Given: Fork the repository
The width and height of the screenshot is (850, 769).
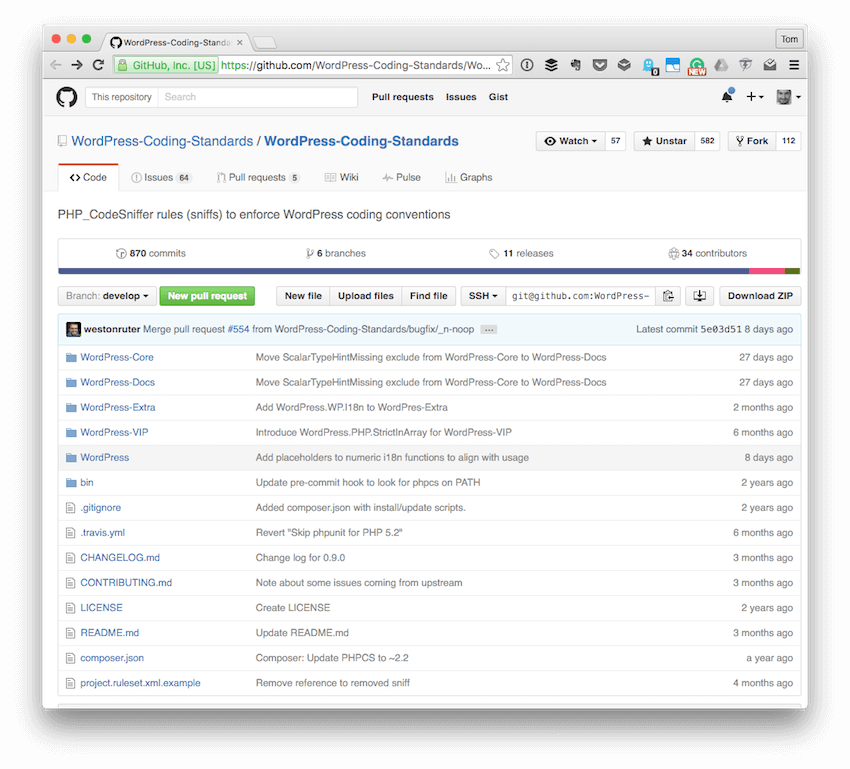Looking at the screenshot, I should 752,141.
